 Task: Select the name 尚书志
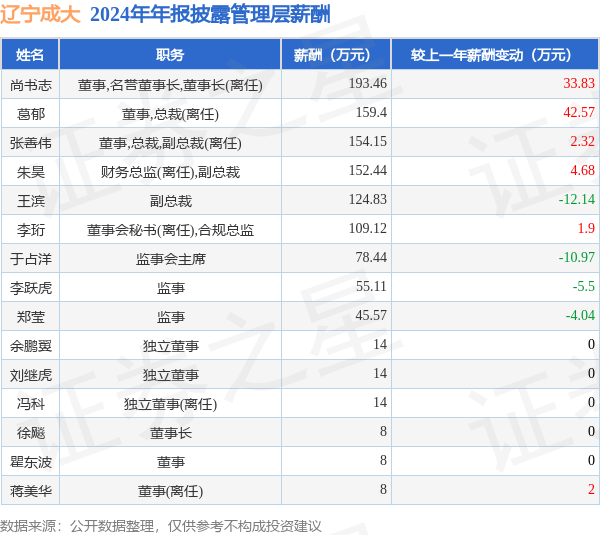[x=31, y=85]
